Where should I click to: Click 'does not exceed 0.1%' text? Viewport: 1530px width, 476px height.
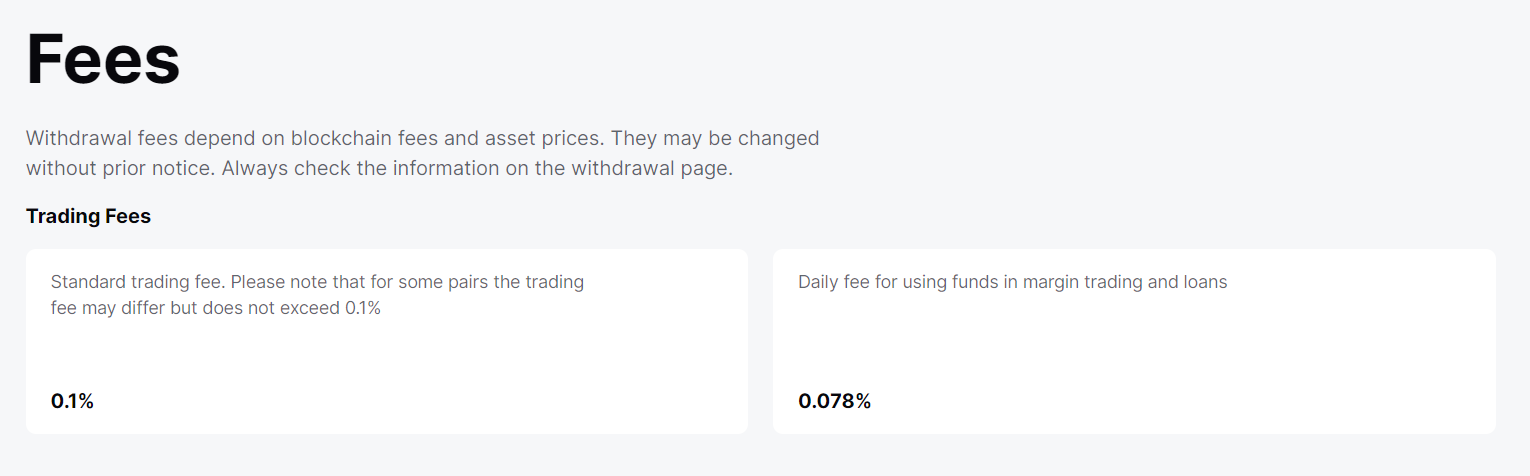(291, 308)
